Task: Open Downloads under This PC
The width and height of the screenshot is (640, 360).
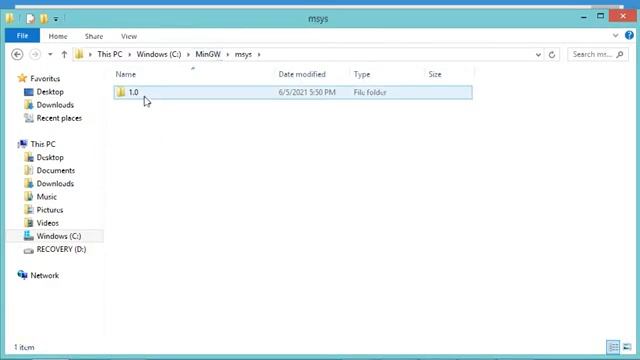Action: tap(55, 183)
